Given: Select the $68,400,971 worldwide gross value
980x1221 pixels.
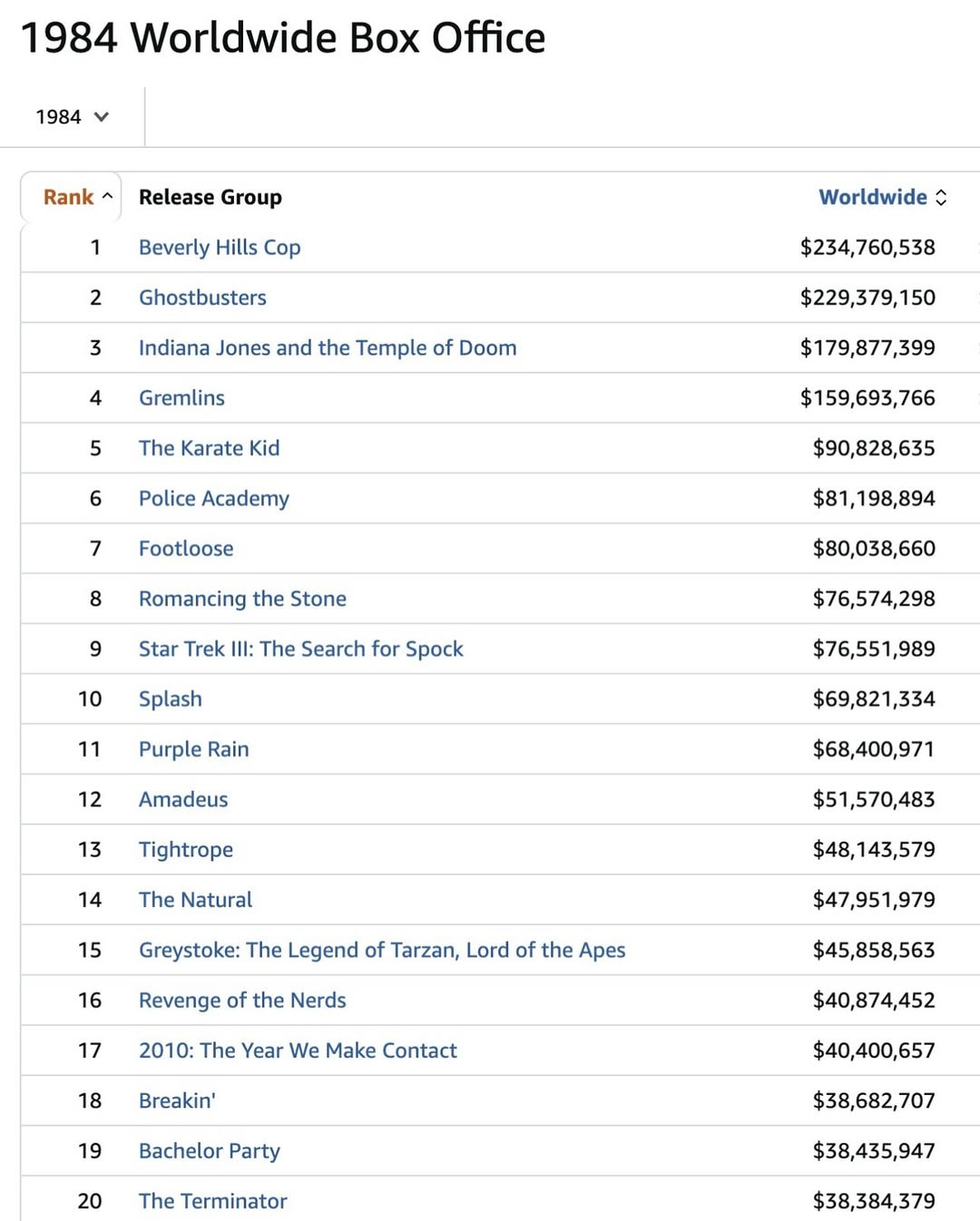Looking at the screenshot, I should [874, 749].
